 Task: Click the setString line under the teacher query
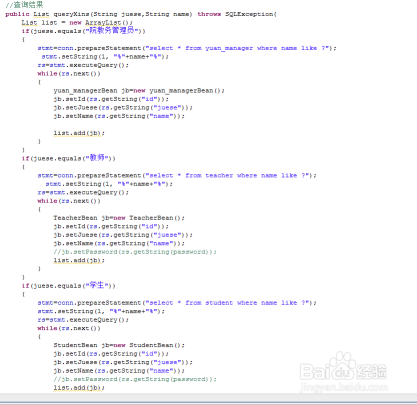tap(109, 184)
